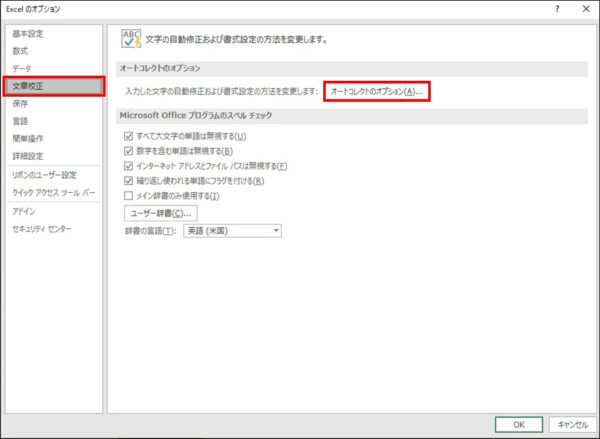Viewport: 600px width, 439px height.
Task: Toggle すべて大文字の単語は無視する checkbox
Action: click(x=127, y=136)
